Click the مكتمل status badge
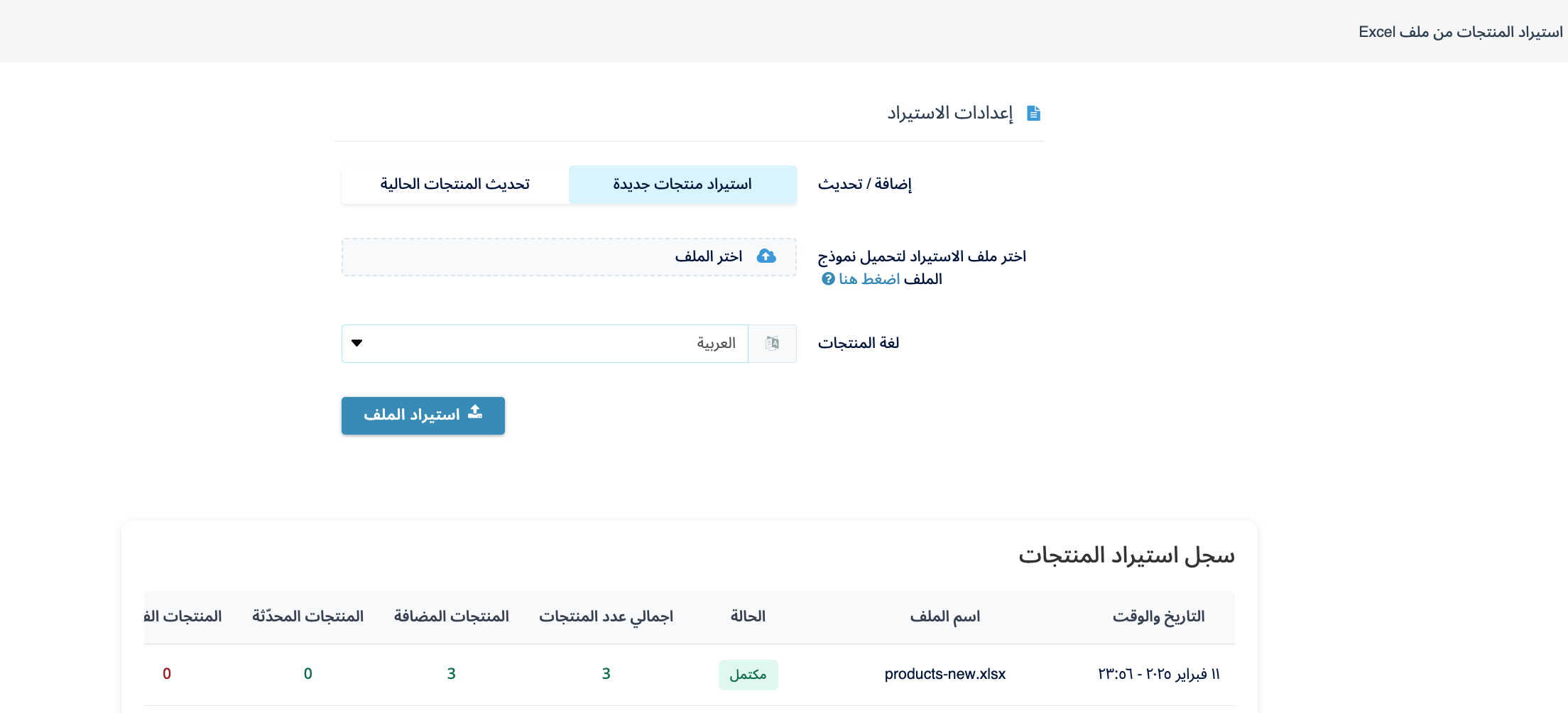This screenshot has width=1568, height=713. pos(748,675)
